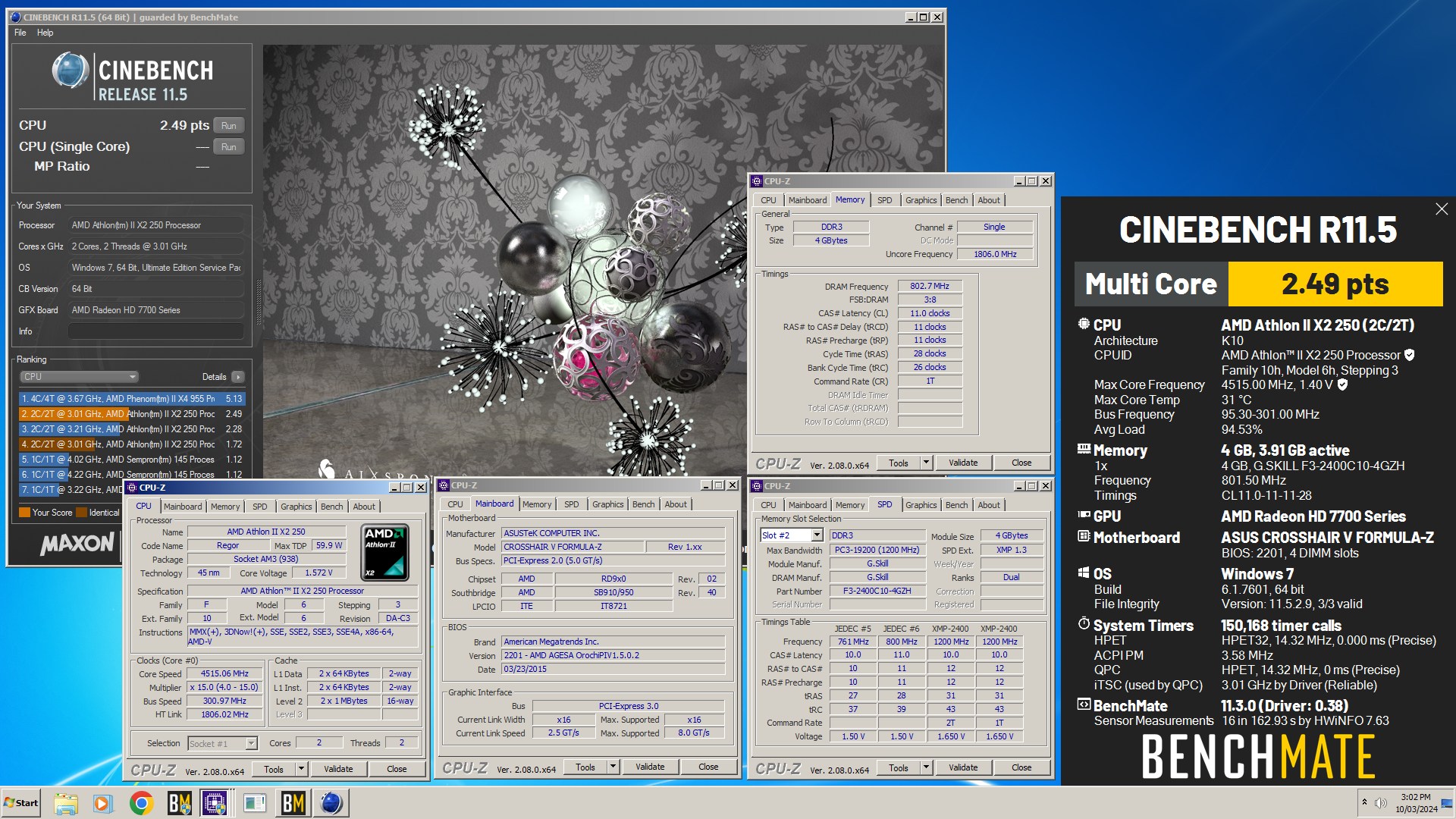Select ranking row 4 with score 1.72
The width and height of the screenshot is (1456, 819).
(x=132, y=444)
